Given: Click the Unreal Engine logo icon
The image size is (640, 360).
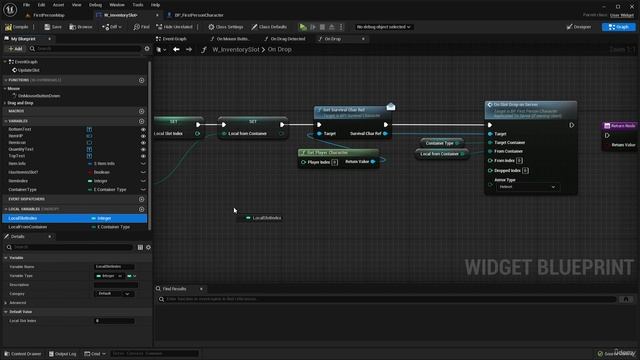Looking at the screenshot, I should [10, 10].
